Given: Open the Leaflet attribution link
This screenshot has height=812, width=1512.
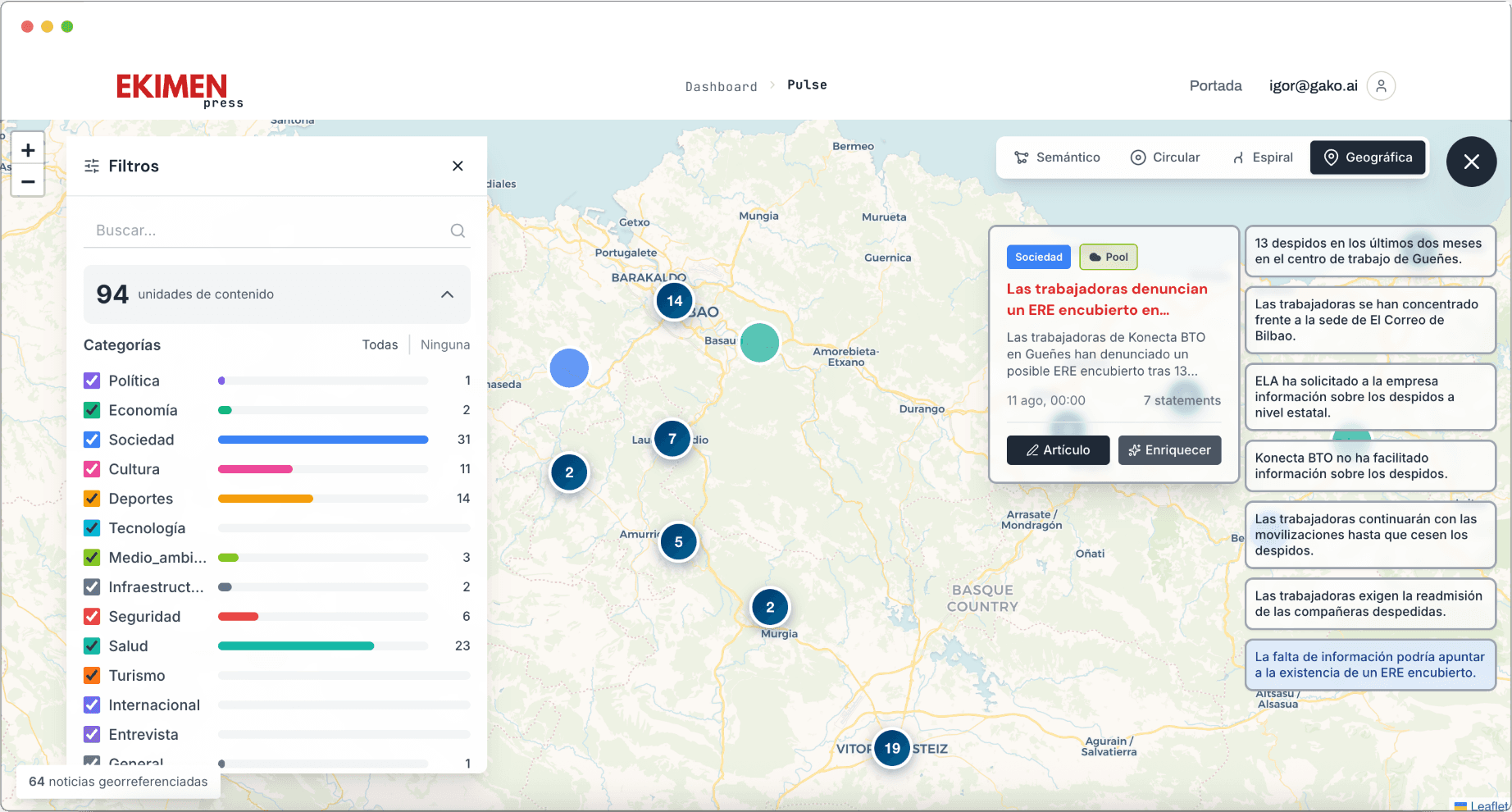Looking at the screenshot, I should [1488, 805].
